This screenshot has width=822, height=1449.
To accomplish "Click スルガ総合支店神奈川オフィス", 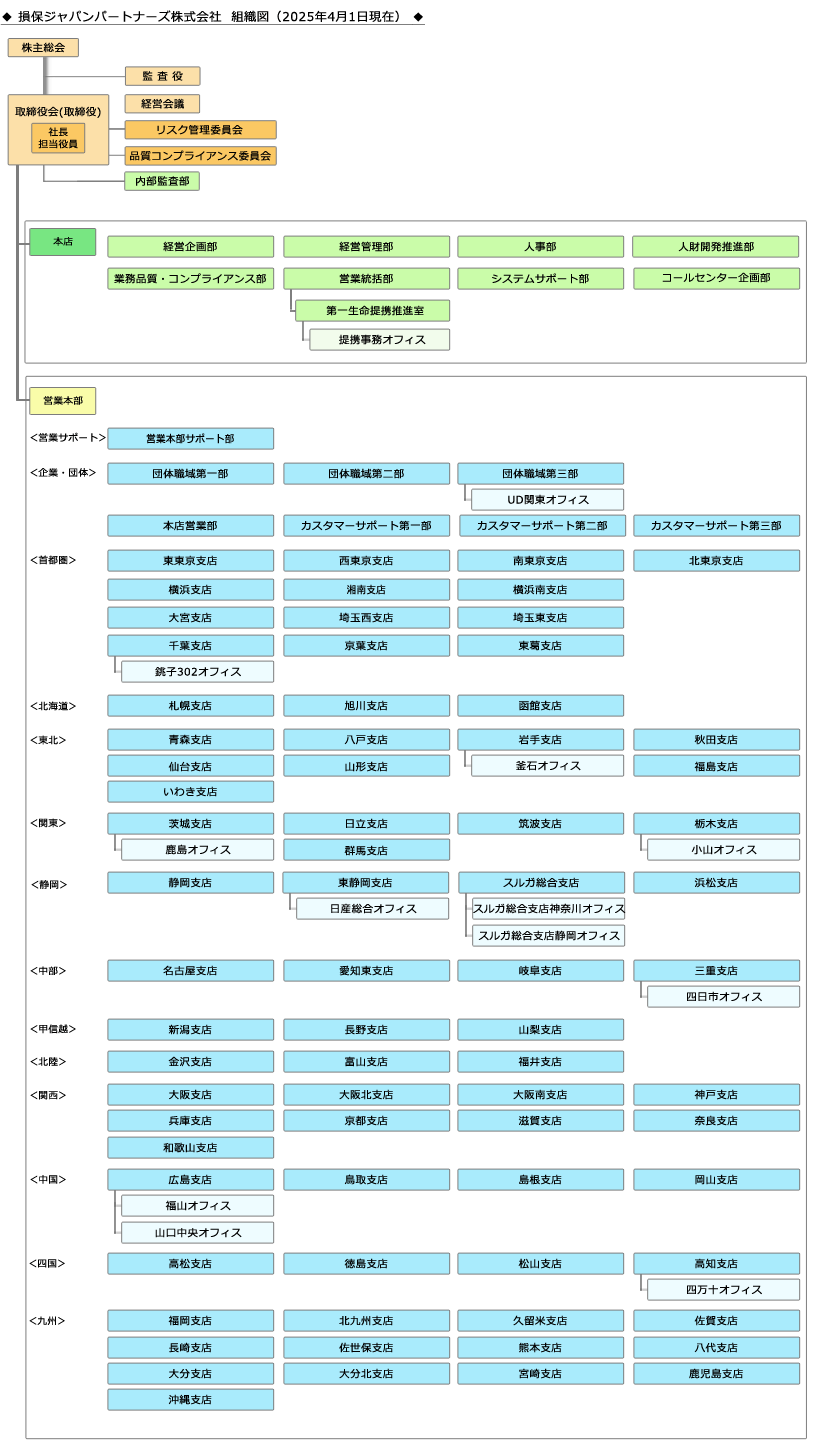I will [x=548, y=909].
